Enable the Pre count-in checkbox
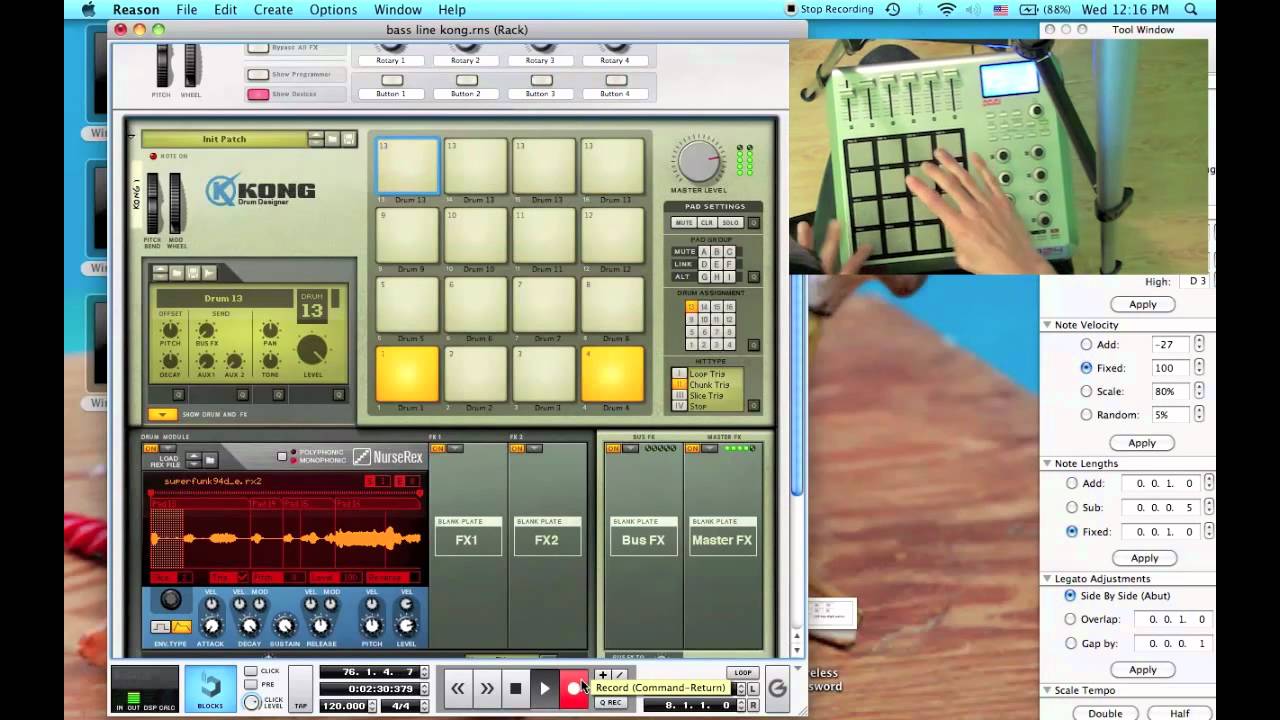1280x720 pixels. tap(251, 685)
